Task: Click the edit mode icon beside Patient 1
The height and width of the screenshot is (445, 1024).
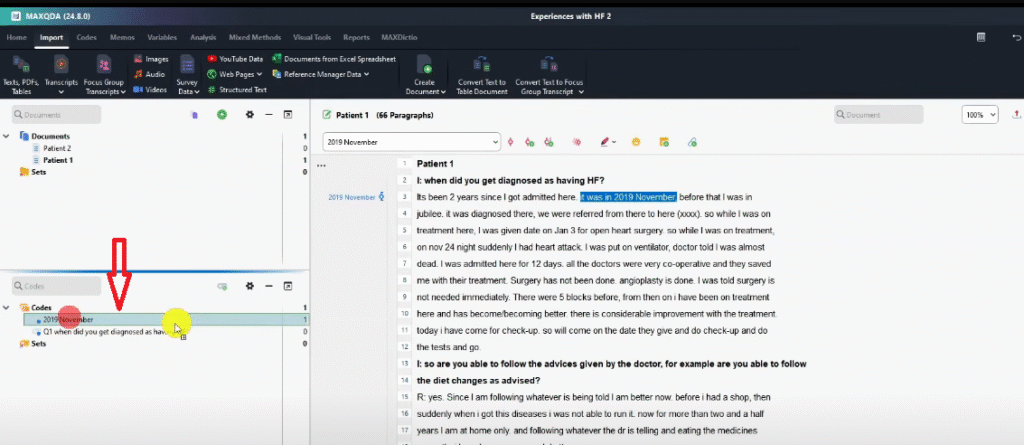Action: (327, 115)
